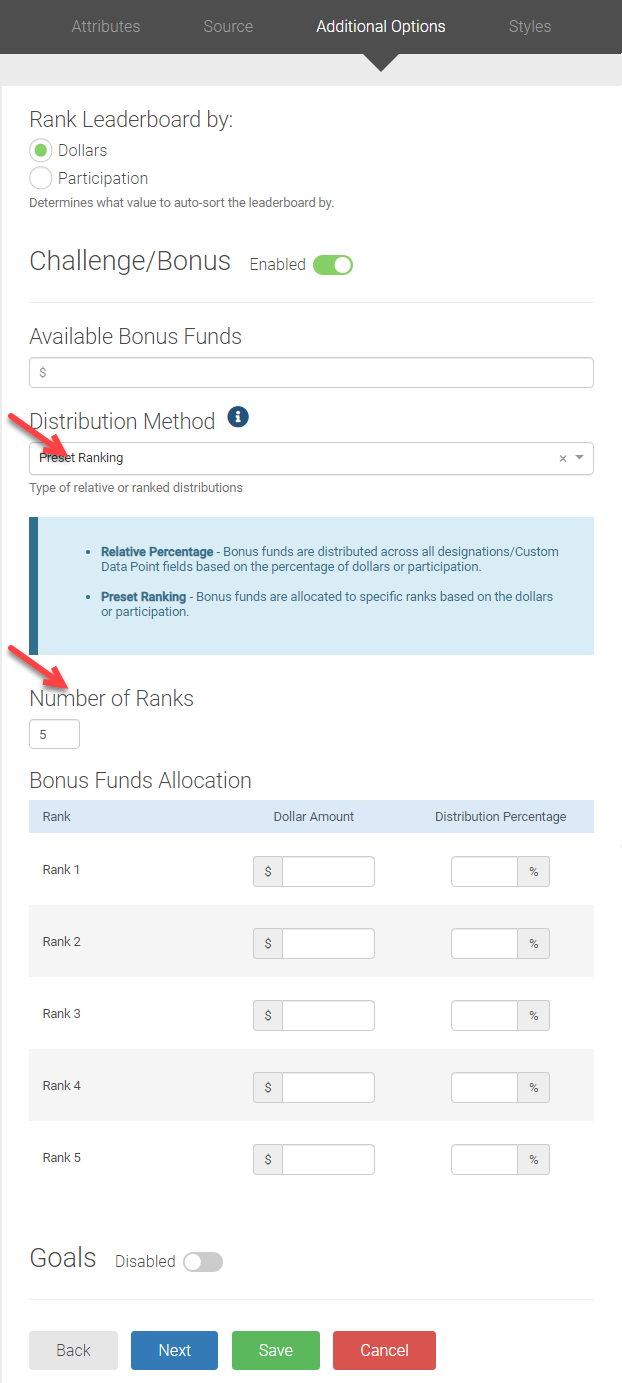
Task: Click the Number of Ranks input showing 5
Action: 54,733
